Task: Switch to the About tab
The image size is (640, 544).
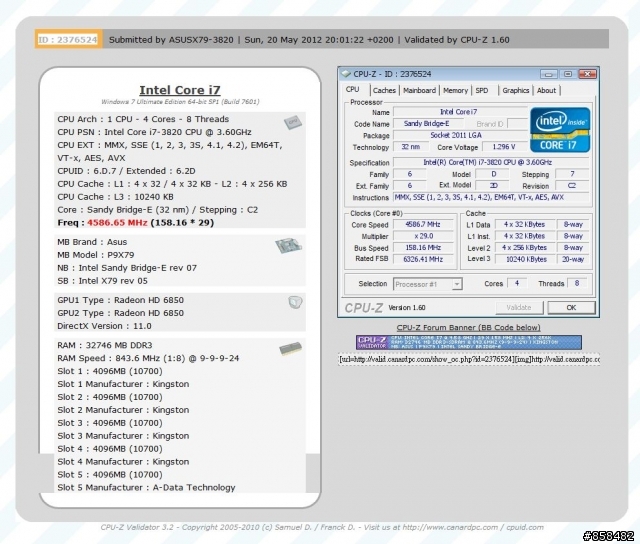Action: click(x=546, y=90)
